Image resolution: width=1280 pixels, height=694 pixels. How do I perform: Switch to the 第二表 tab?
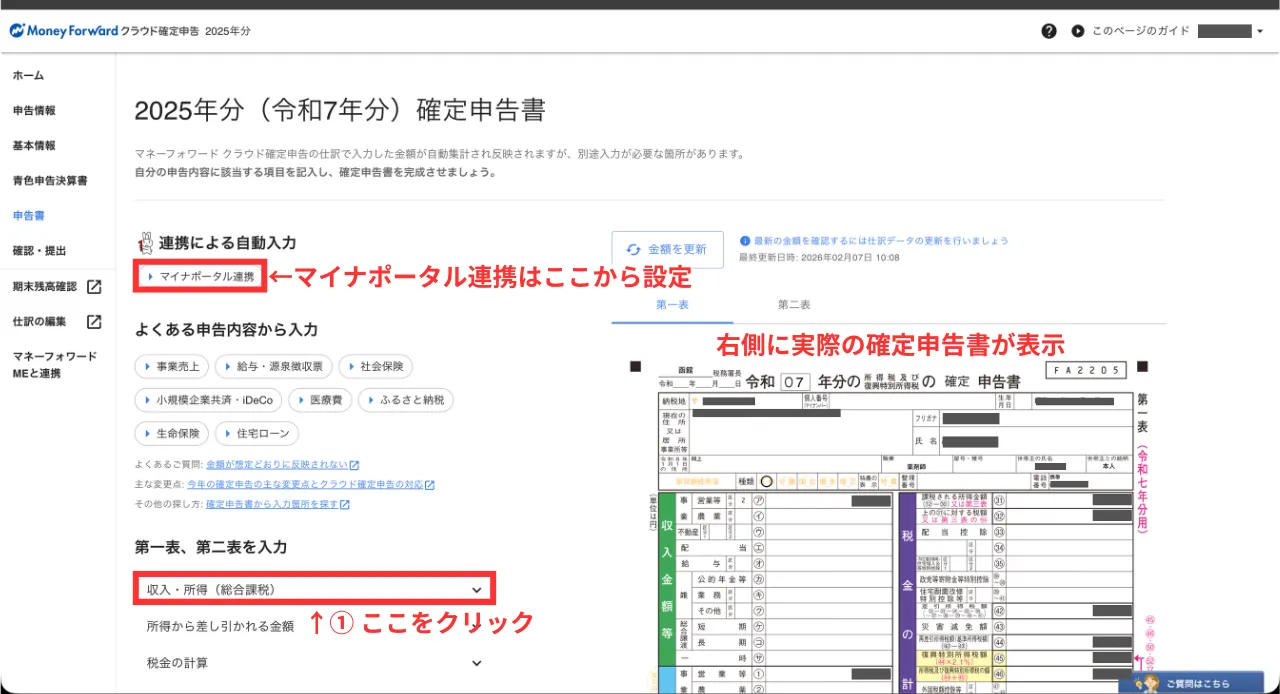[794, 305]
